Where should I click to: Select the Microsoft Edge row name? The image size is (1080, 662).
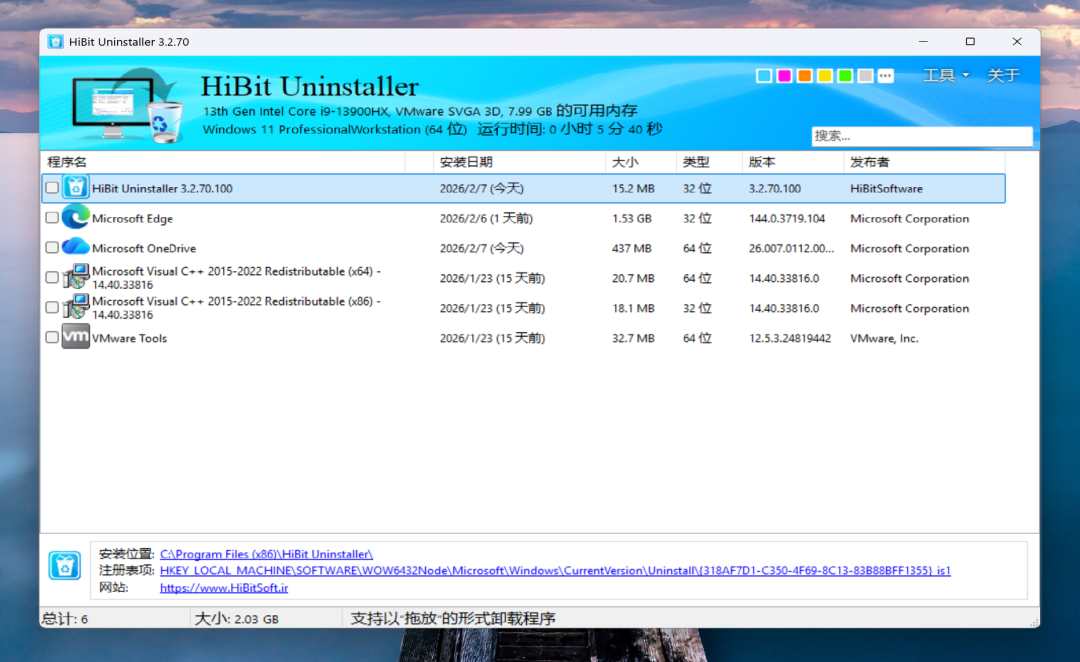[x=132, y=218]
